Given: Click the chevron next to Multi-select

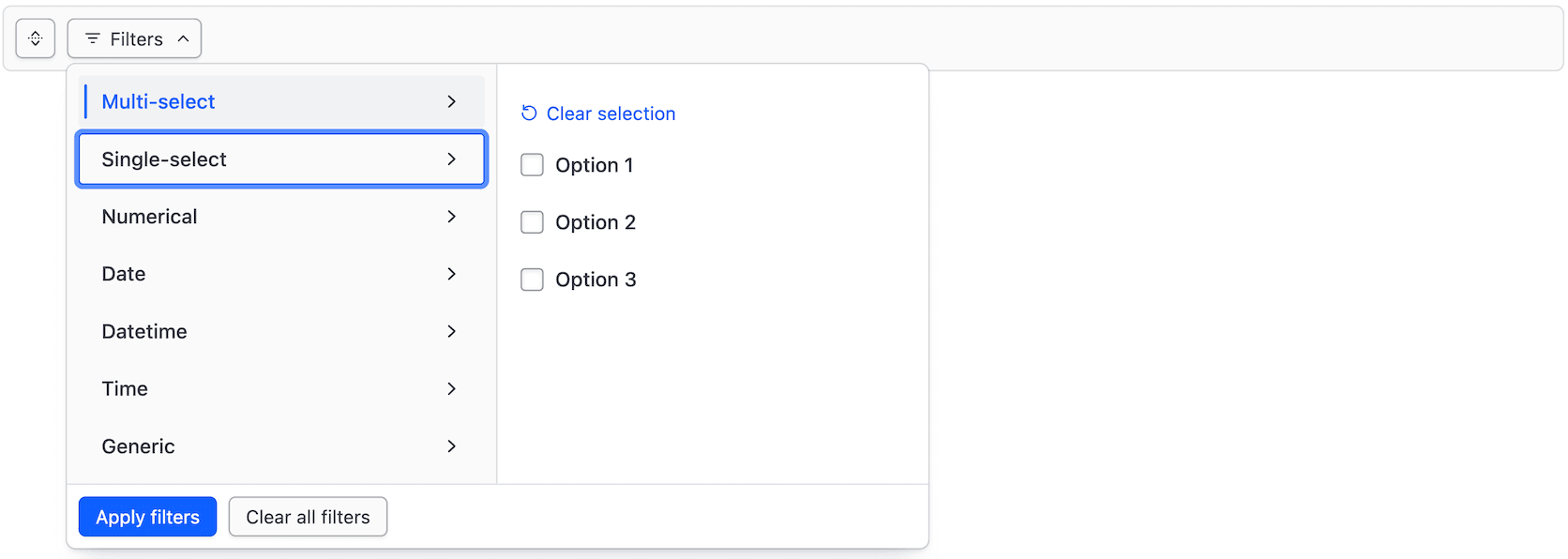Looking at the screenshot, I should click(452, 101).
